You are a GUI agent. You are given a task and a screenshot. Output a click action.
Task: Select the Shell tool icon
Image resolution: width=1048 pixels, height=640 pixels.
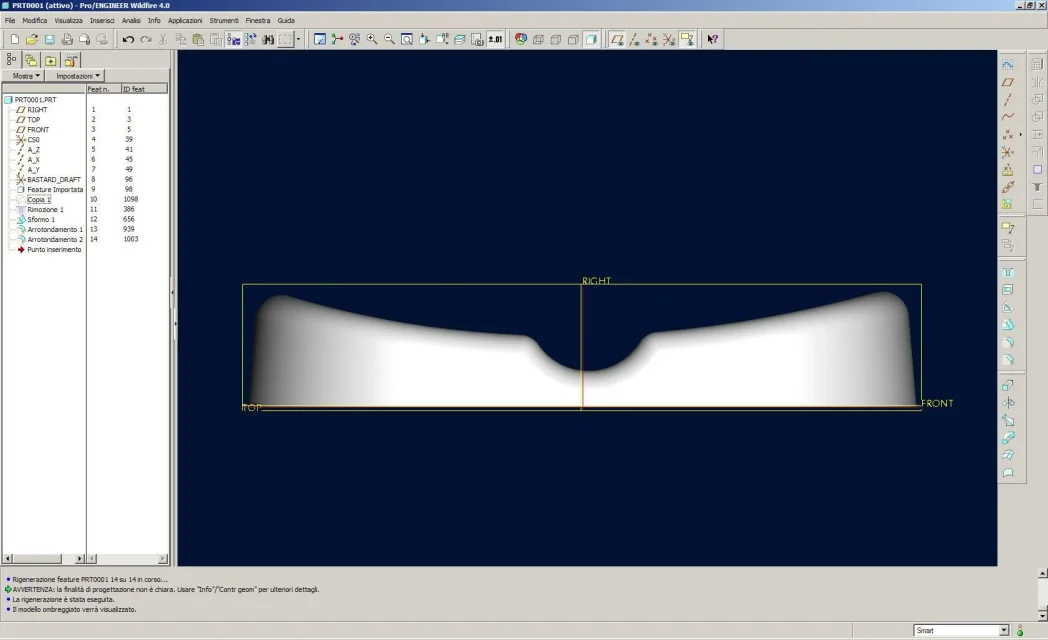click(1008, 290)
